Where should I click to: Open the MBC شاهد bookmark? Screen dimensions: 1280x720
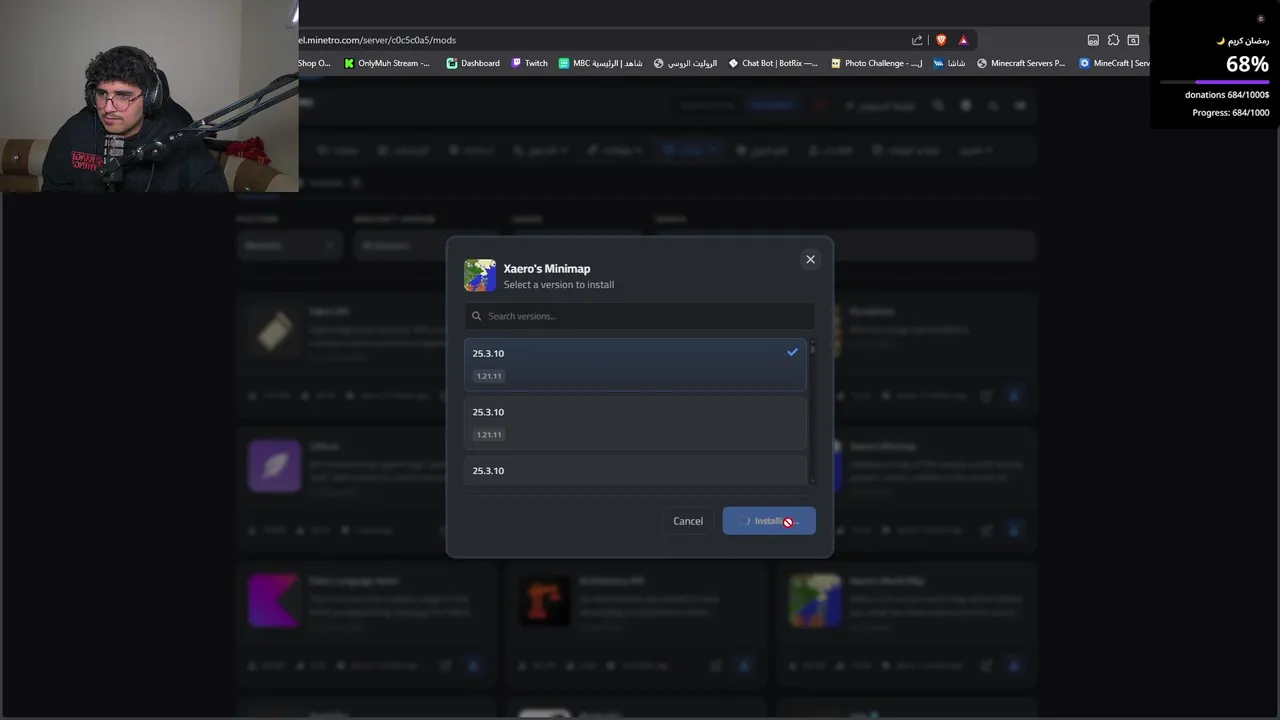point(601,63)
